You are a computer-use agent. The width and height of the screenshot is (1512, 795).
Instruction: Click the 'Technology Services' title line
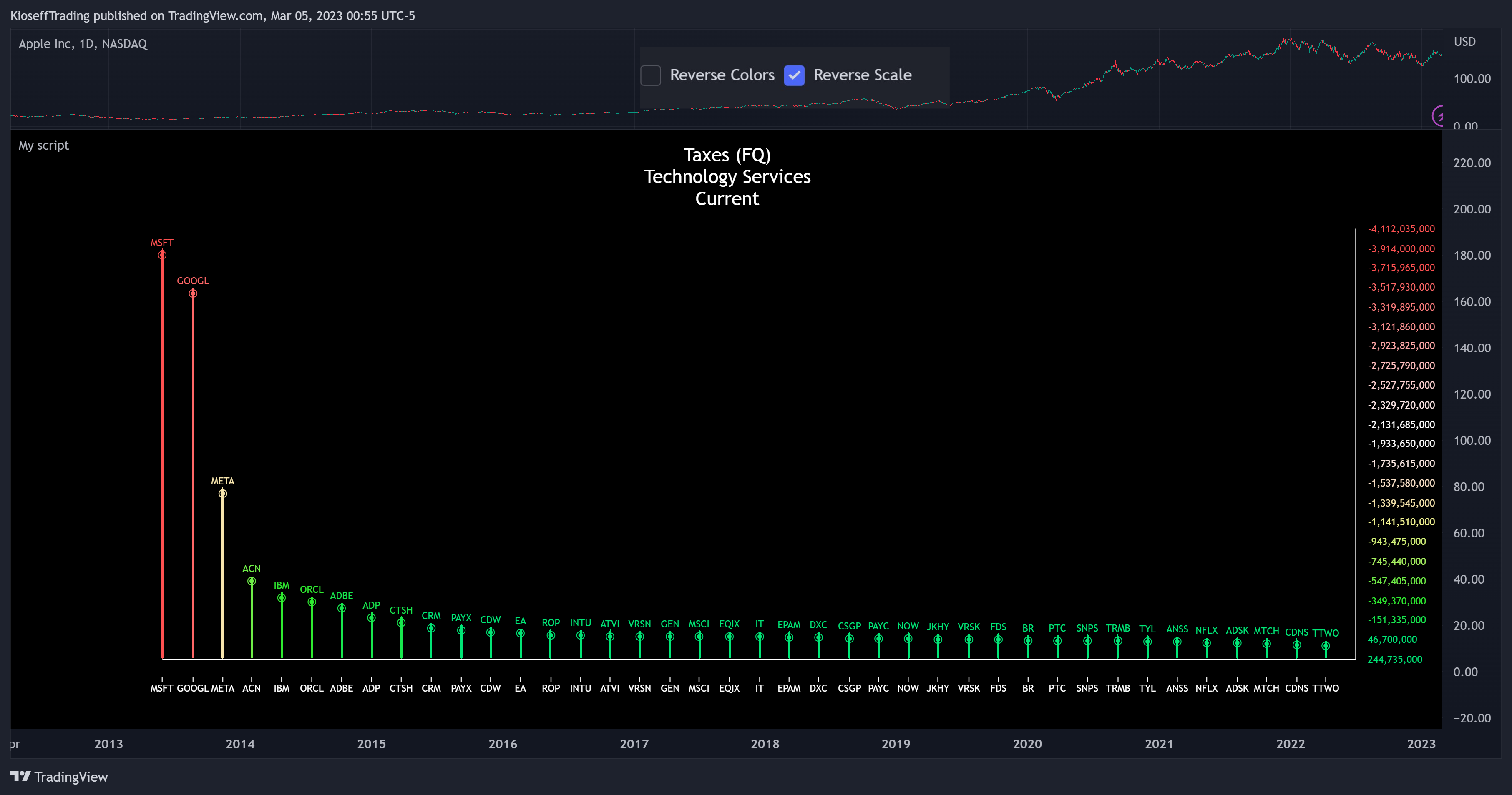tap(727, 177)
